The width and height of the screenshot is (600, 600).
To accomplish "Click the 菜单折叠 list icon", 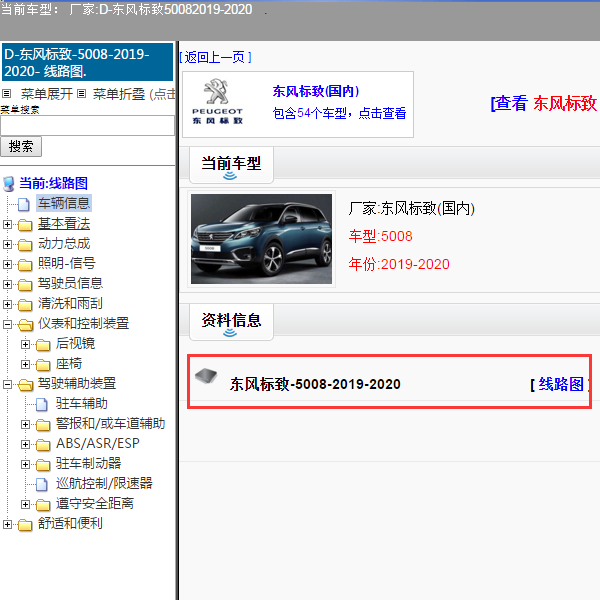I will point(81,93).
